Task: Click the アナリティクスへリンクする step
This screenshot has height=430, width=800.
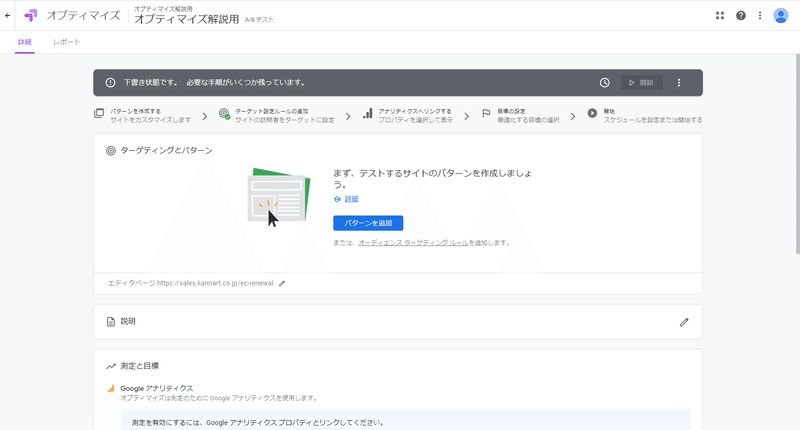Action: click(x=408, y=115)
